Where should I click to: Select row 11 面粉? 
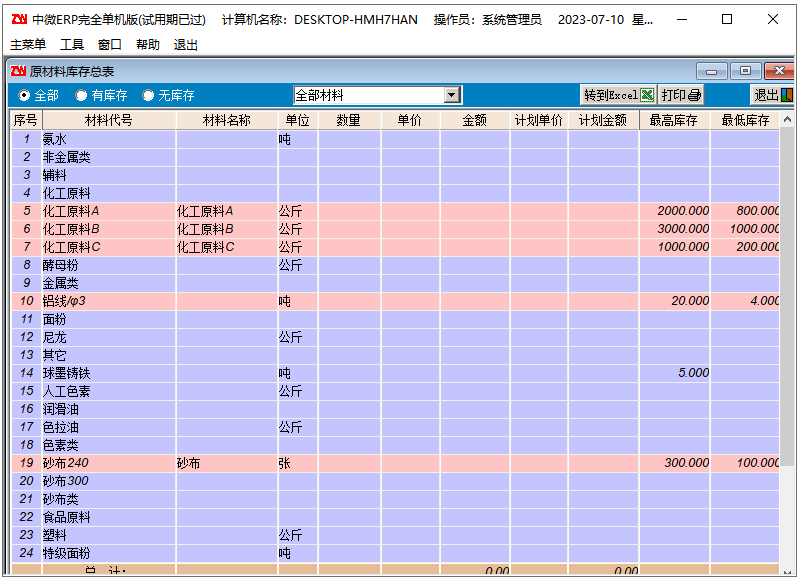click(x=395, y=319)
